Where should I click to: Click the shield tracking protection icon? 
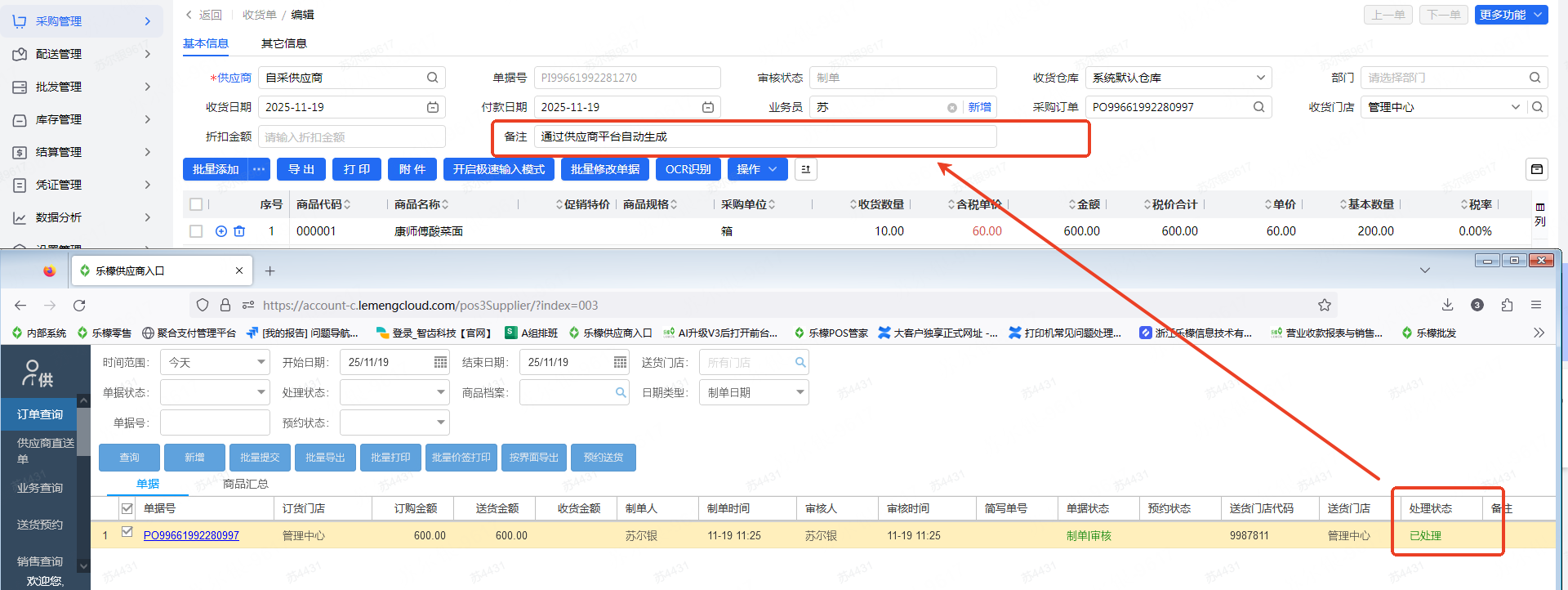point(203,305)
